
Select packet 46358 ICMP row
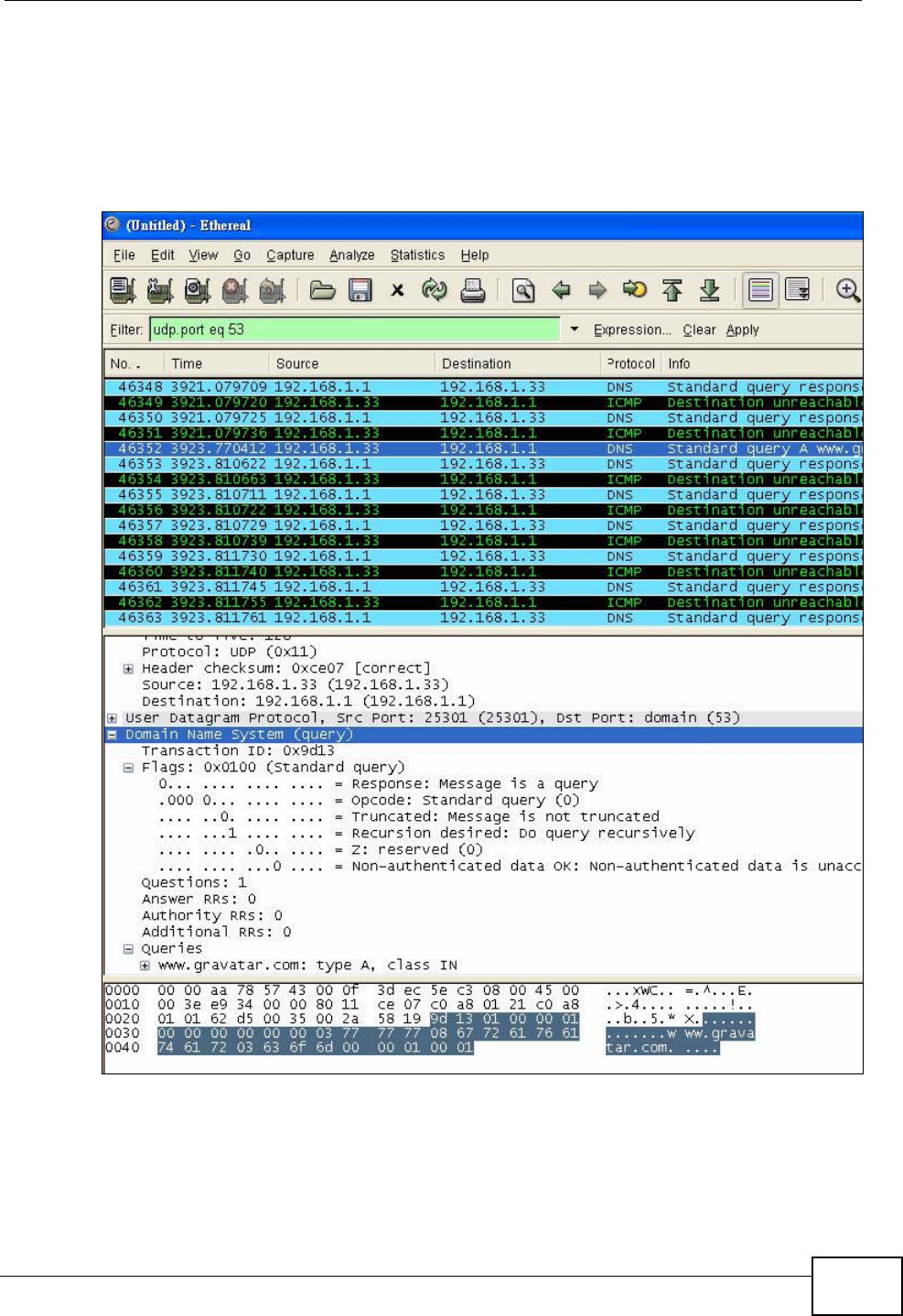coord(483,541)
